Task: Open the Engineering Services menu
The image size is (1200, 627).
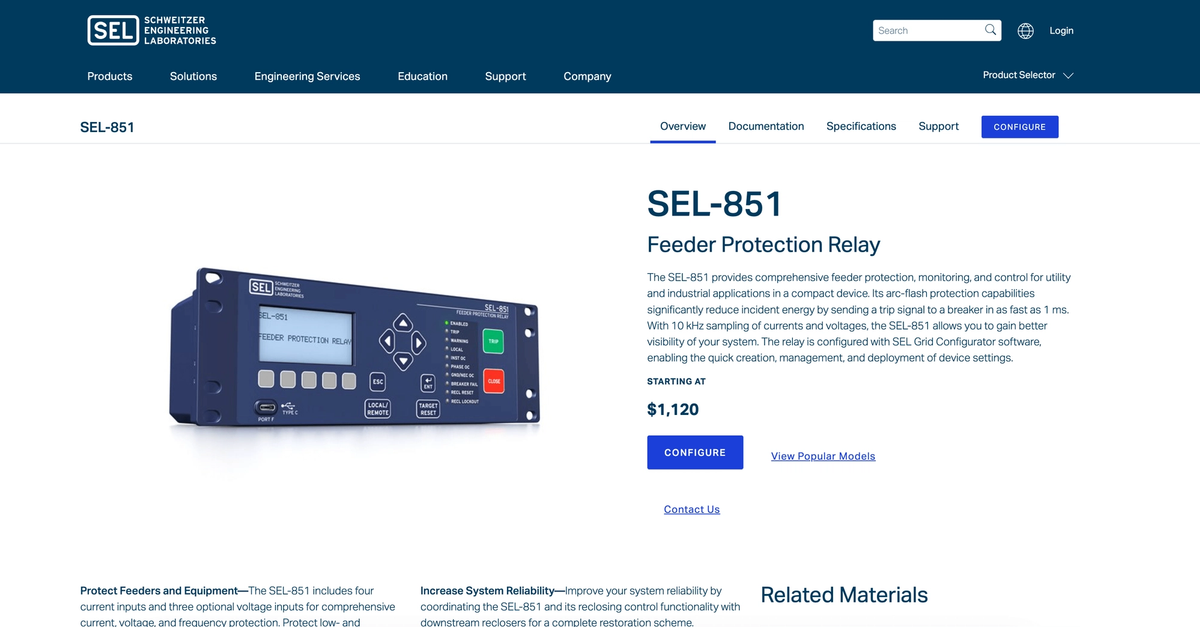Action: [x=306, y=76]
